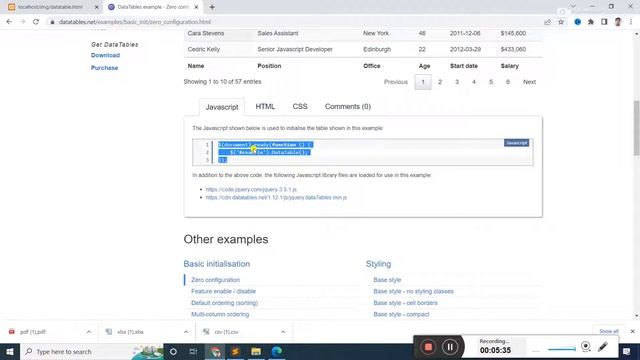Open Zero configuration example link
The image size is (640, 360).
pyautogui.click(x=216, y=280)
